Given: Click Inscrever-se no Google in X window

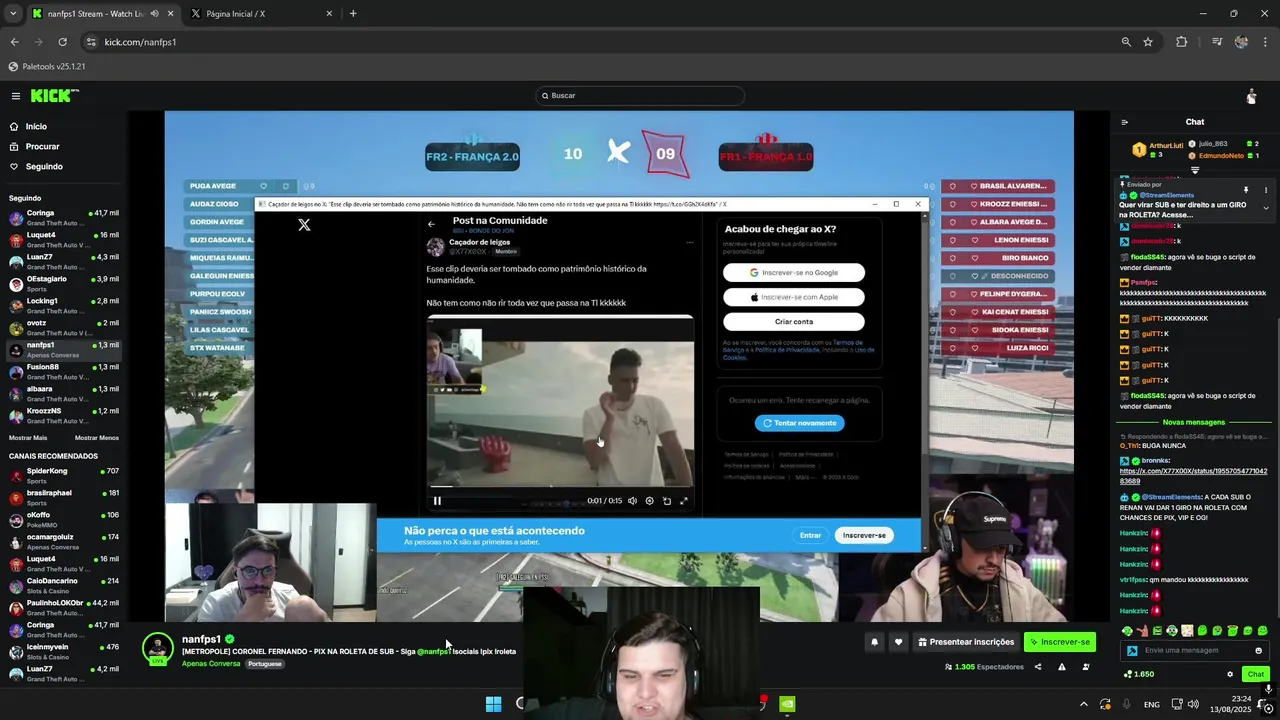Looking at the screenshot, I should tap(794, 273).
